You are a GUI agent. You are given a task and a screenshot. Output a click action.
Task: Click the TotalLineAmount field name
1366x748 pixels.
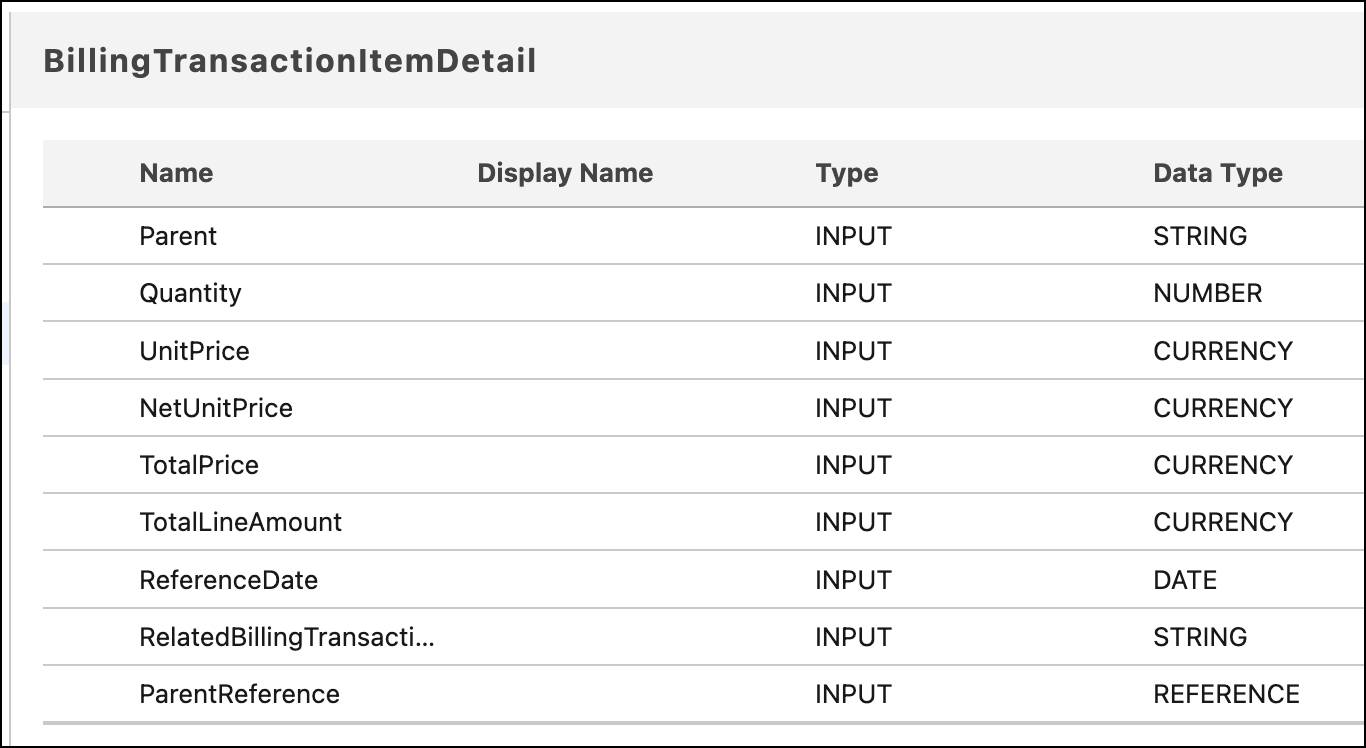pos(240,522)
